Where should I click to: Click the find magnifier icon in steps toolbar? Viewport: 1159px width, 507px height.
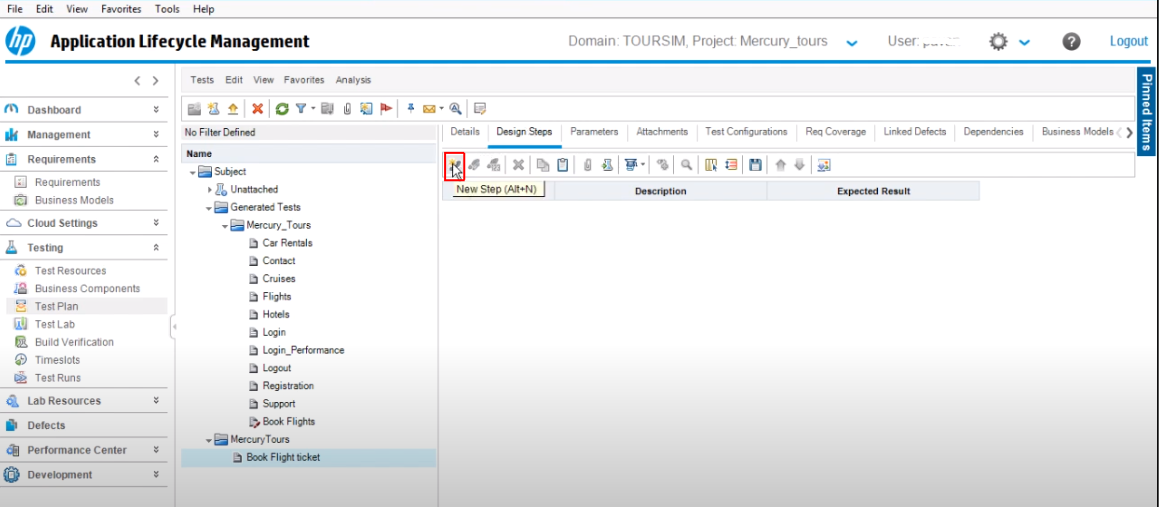pyautogui.click(x=687, y=165)
